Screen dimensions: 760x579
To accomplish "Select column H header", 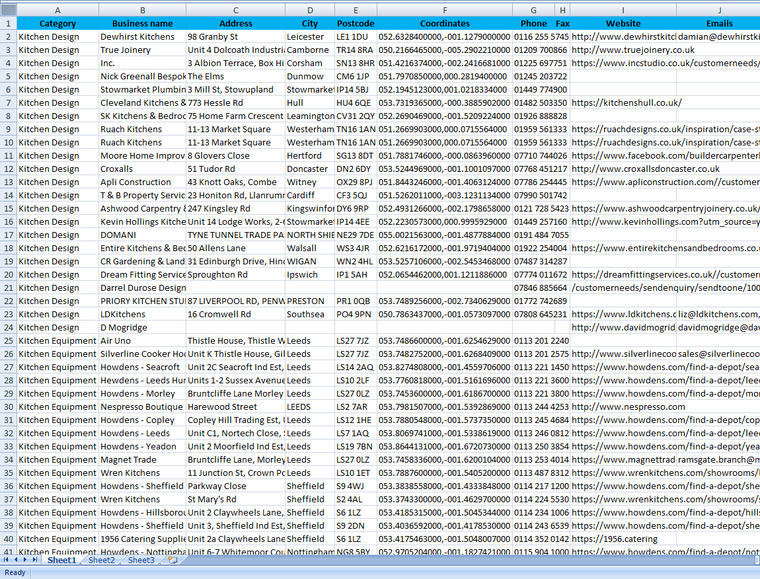I will (x=562, y=10).
